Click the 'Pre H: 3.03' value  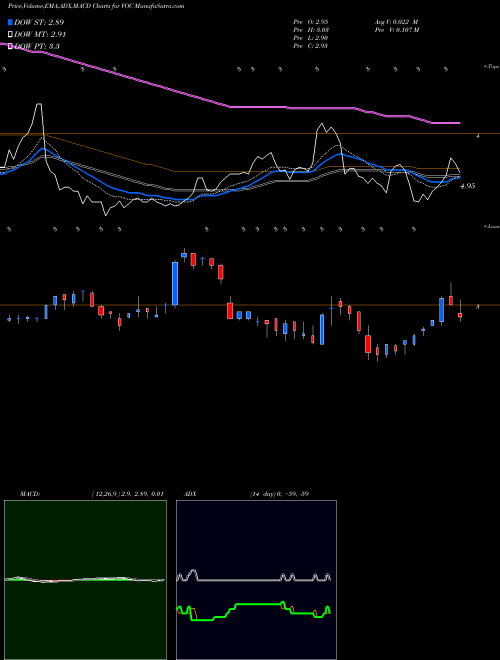[311, 30]
